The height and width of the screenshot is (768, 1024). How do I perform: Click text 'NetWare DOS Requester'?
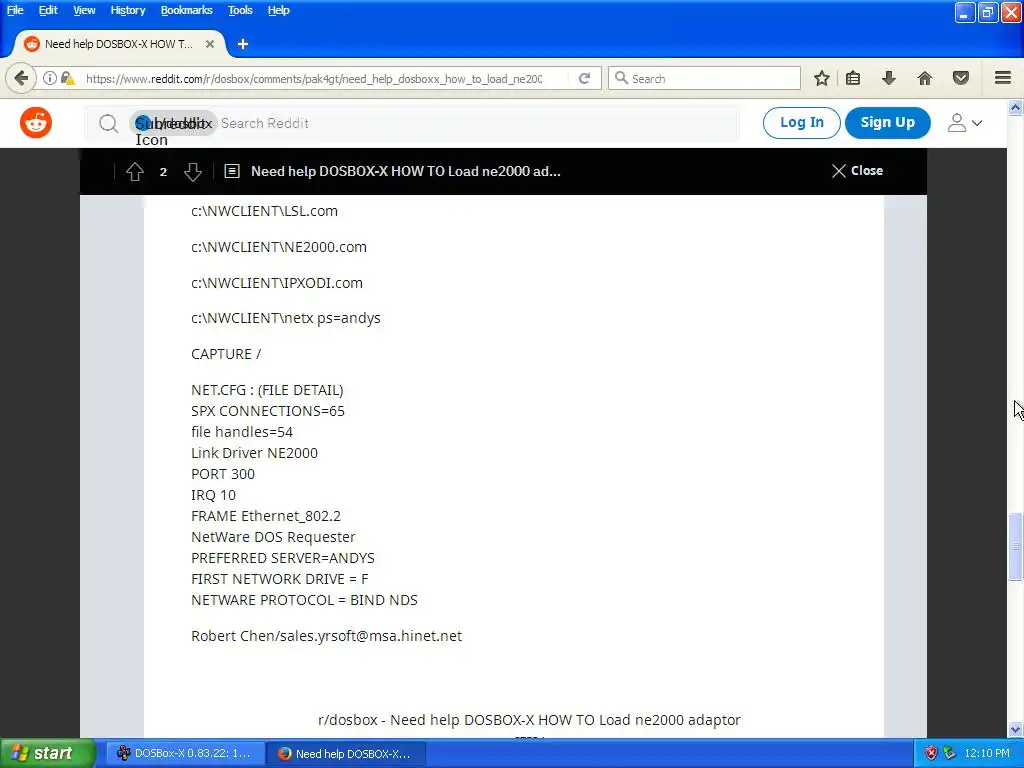(x=273, y=537)
